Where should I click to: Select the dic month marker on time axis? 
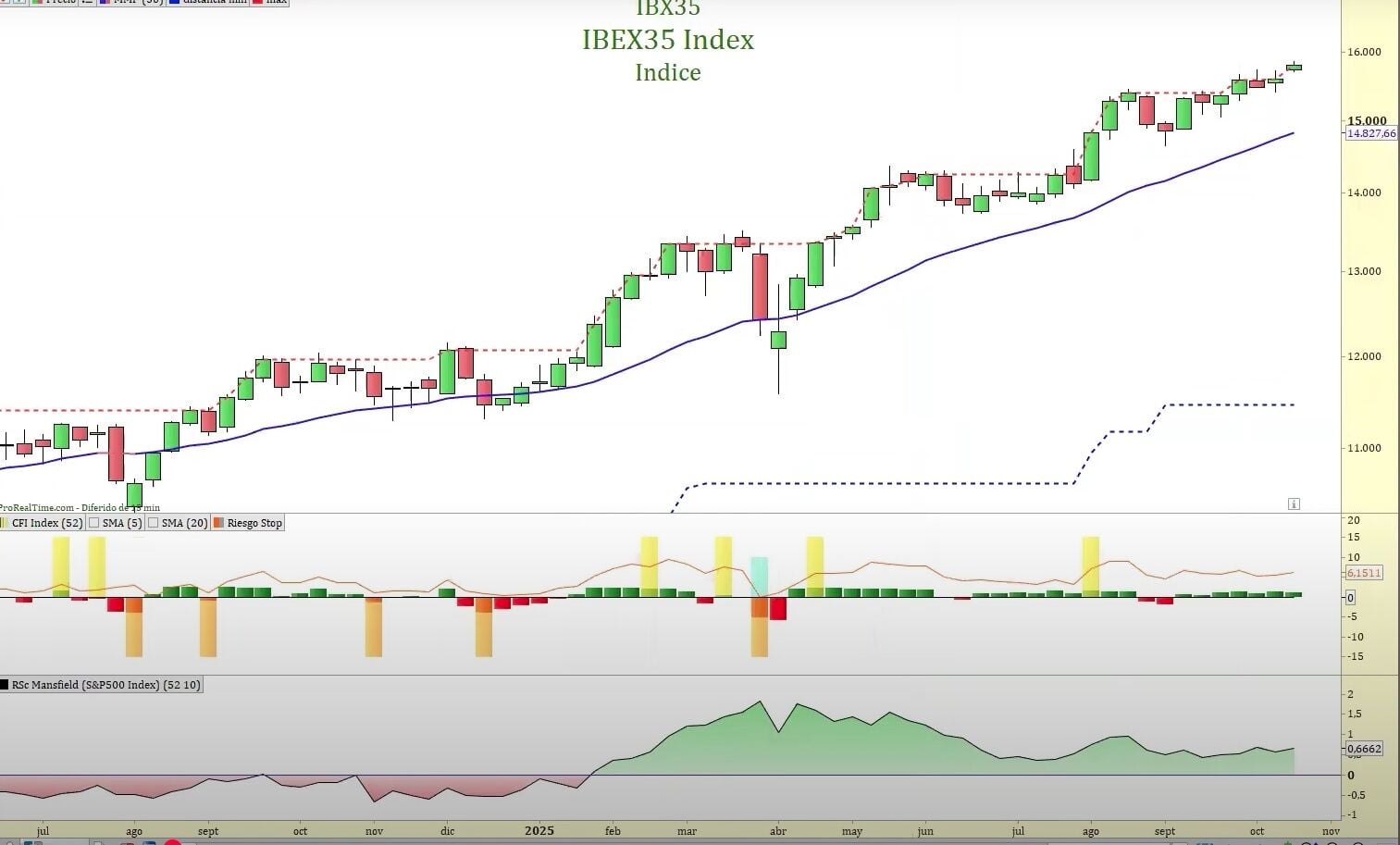(448, 831)
